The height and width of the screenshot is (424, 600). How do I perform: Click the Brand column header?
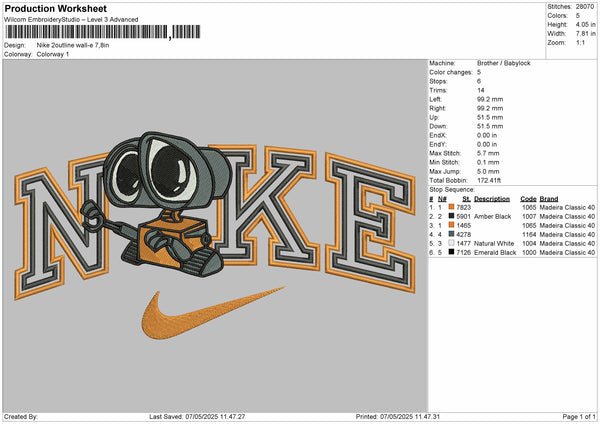[549, 199]
